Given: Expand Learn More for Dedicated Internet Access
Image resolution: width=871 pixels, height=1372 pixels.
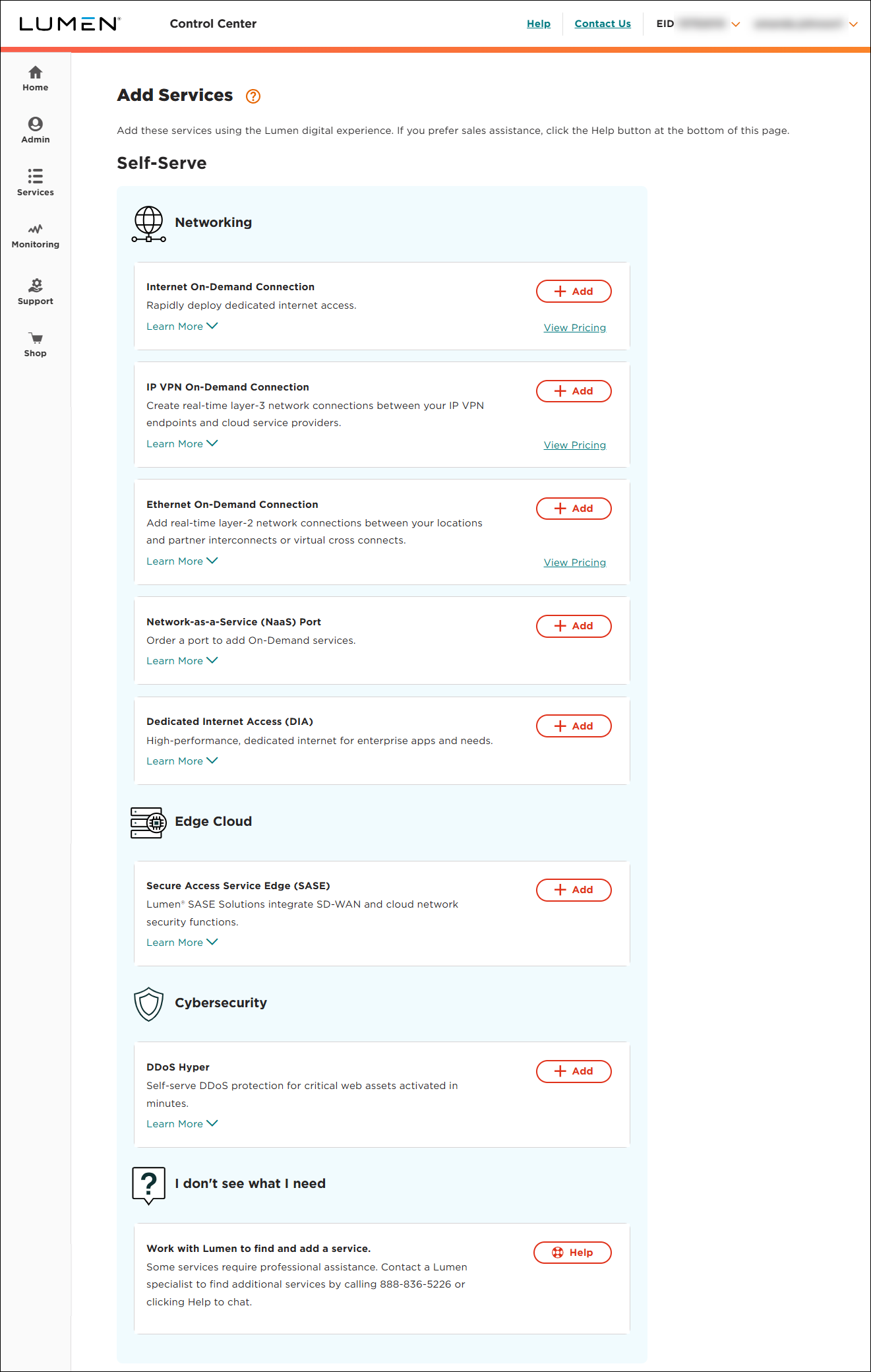Looking at the screenshot, I should click(182, 761).
